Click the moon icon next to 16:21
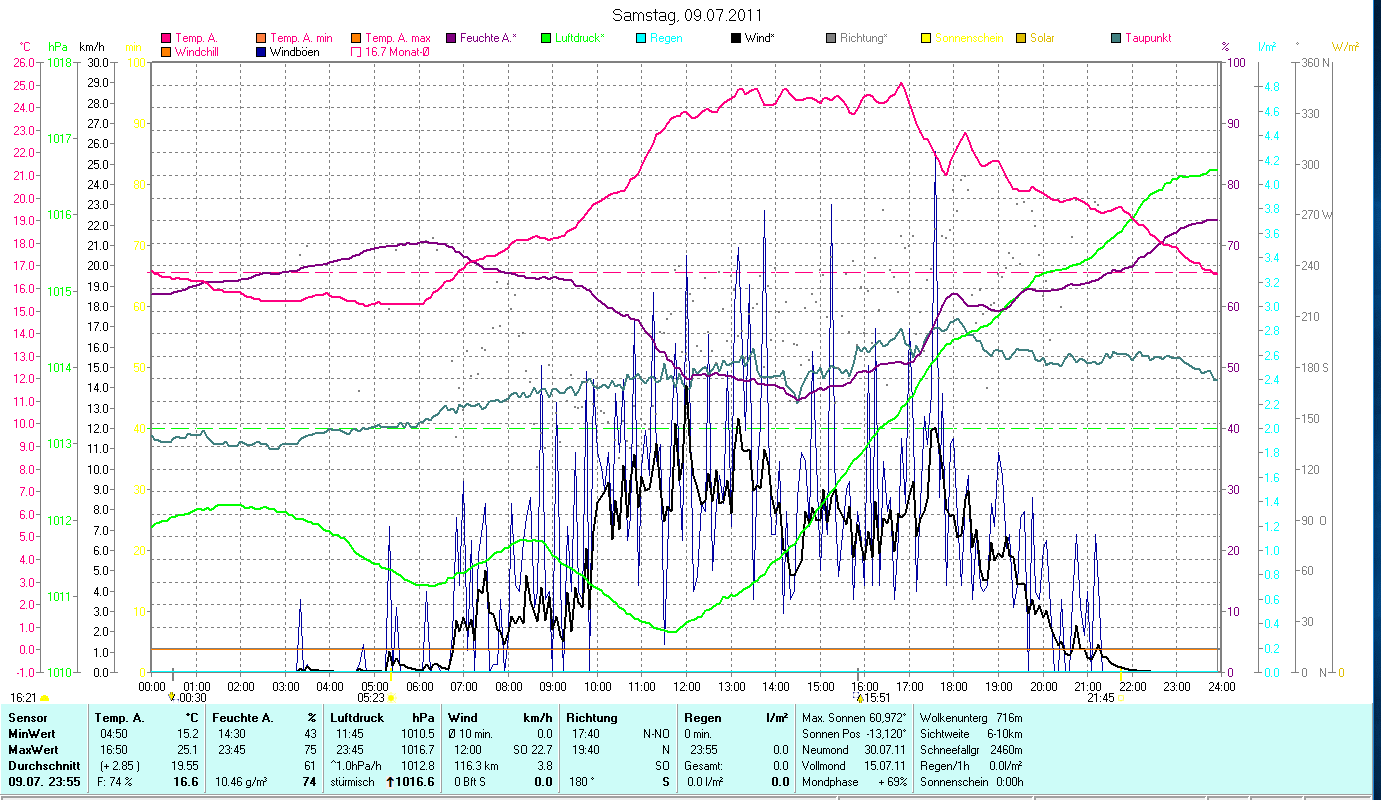This screenshot has height=800, width=1381. (45, 698)
